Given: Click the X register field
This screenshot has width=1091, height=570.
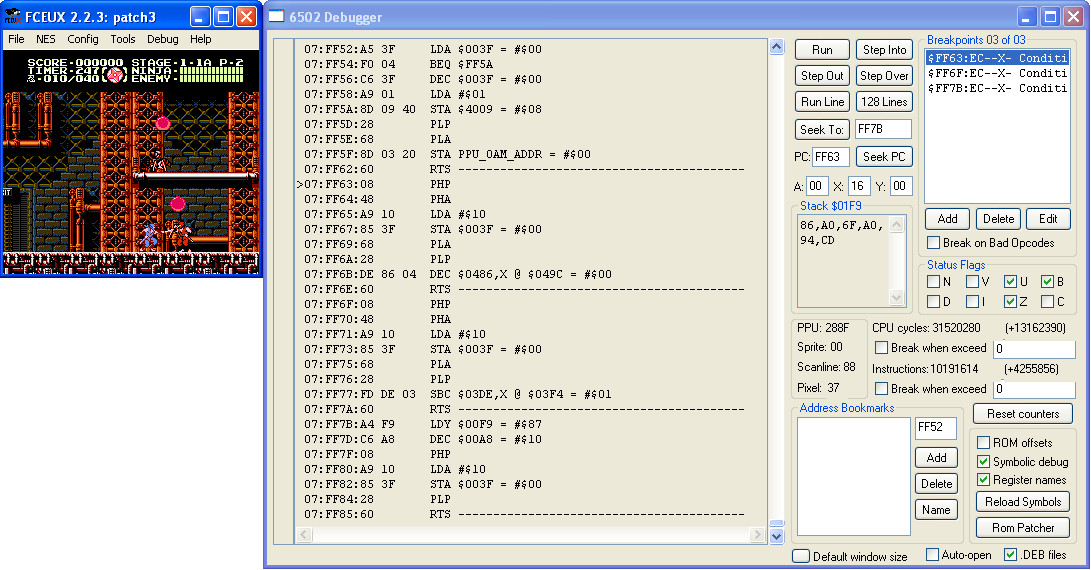Looking at the screenshot, I should (859, 186).
